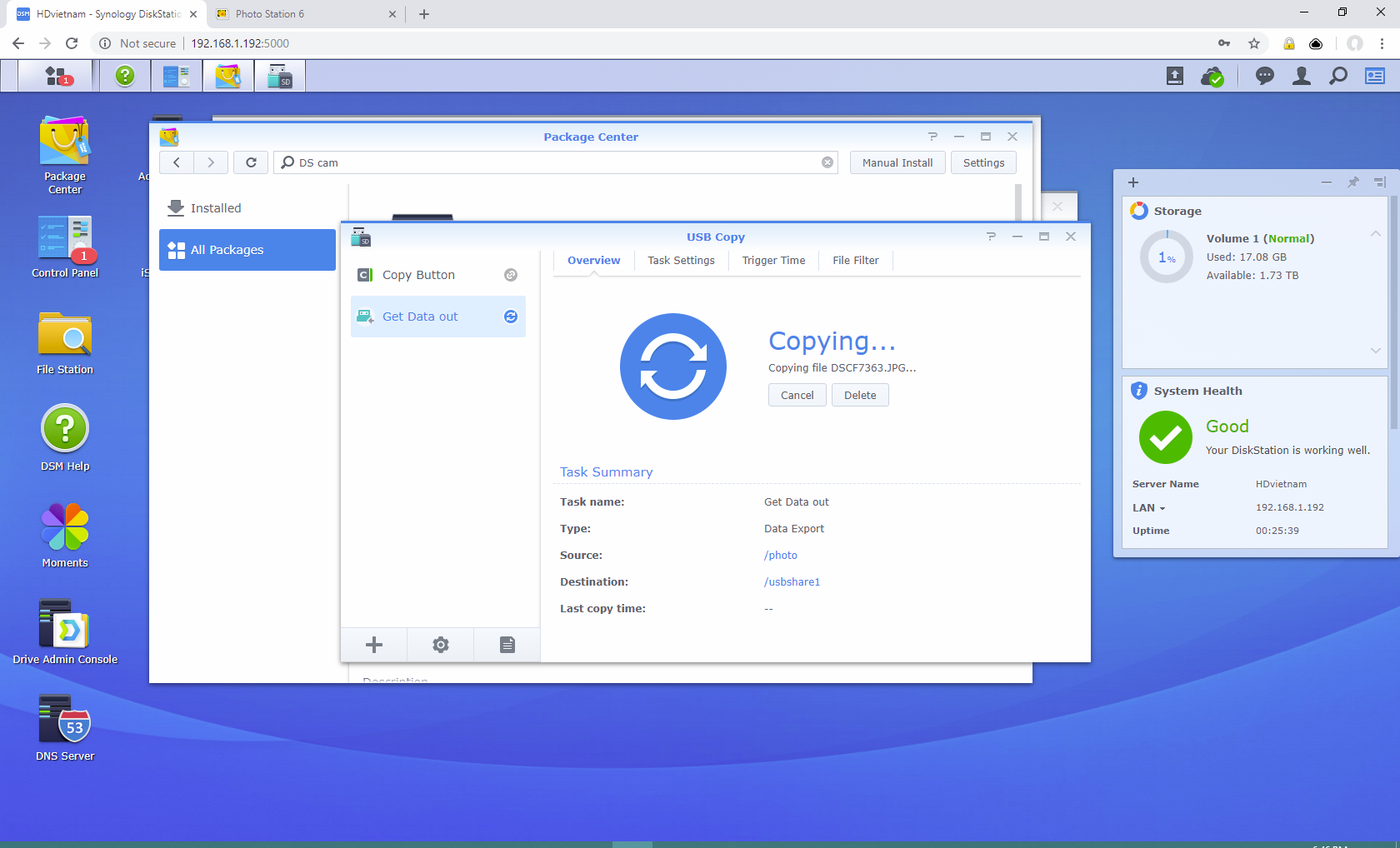
Task: Go forward in Package Center
Action: (211, 162)
